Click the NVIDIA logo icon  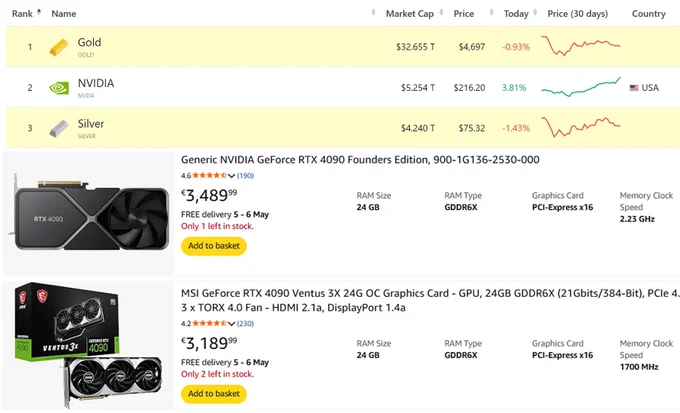(x=59, y=88)
